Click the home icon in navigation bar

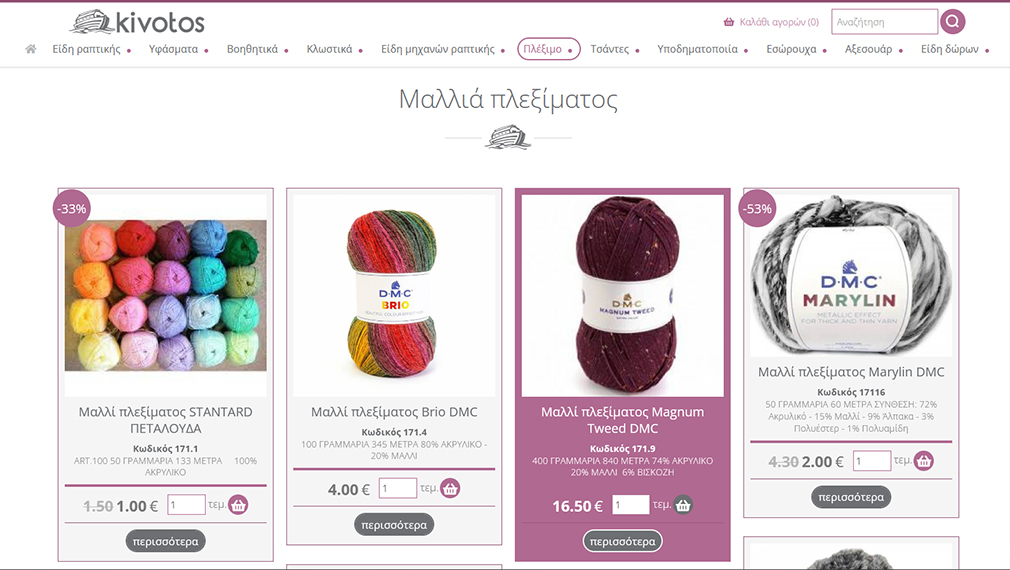[x=30, y=49]
